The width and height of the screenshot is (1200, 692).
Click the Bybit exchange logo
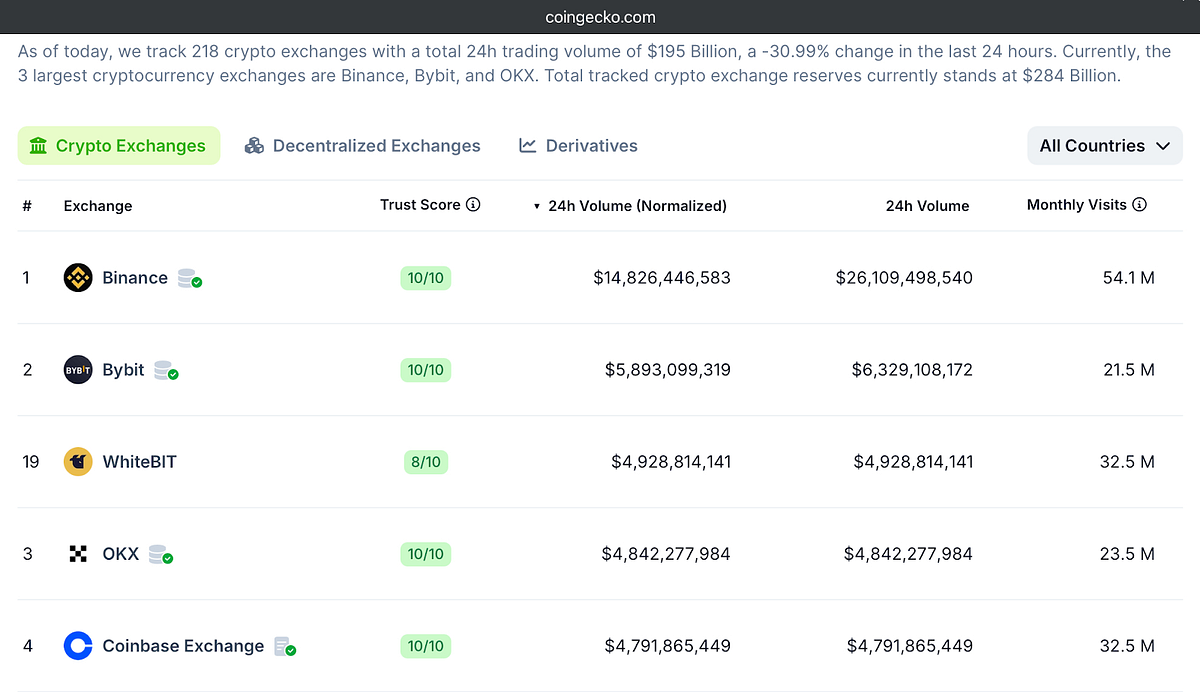click(78, 369)
